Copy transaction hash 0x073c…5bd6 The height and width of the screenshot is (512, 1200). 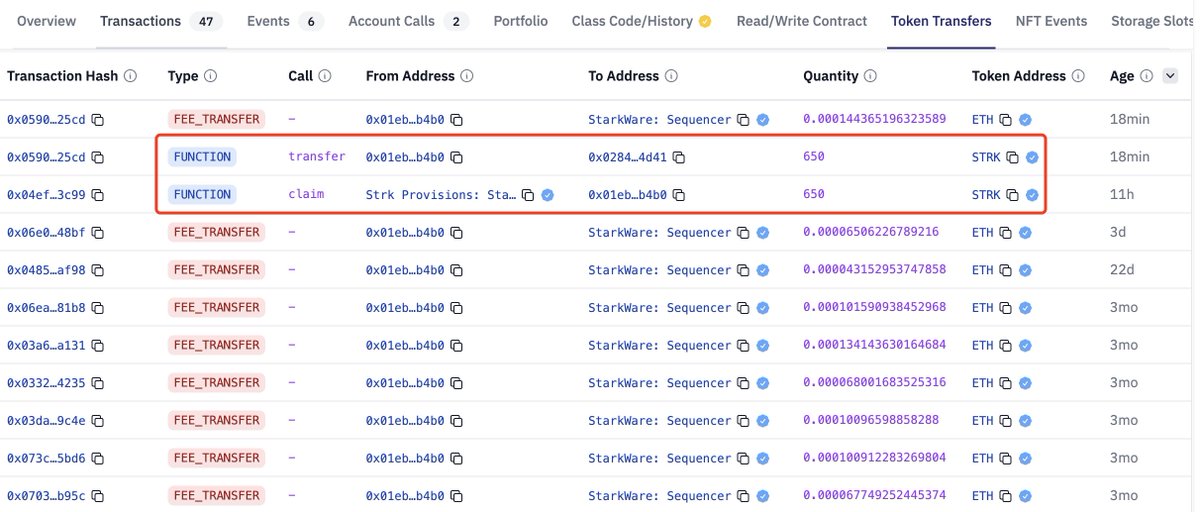[x=98, y=459]
